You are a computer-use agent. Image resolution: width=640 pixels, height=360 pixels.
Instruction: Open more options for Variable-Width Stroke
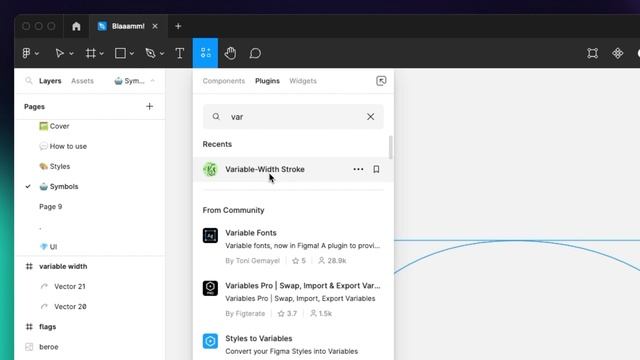click(x=358, y=169)
